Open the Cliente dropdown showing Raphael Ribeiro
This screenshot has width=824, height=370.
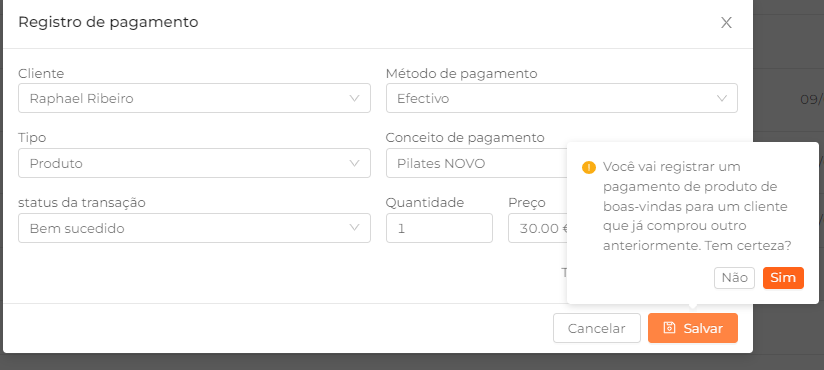point(194,98)
